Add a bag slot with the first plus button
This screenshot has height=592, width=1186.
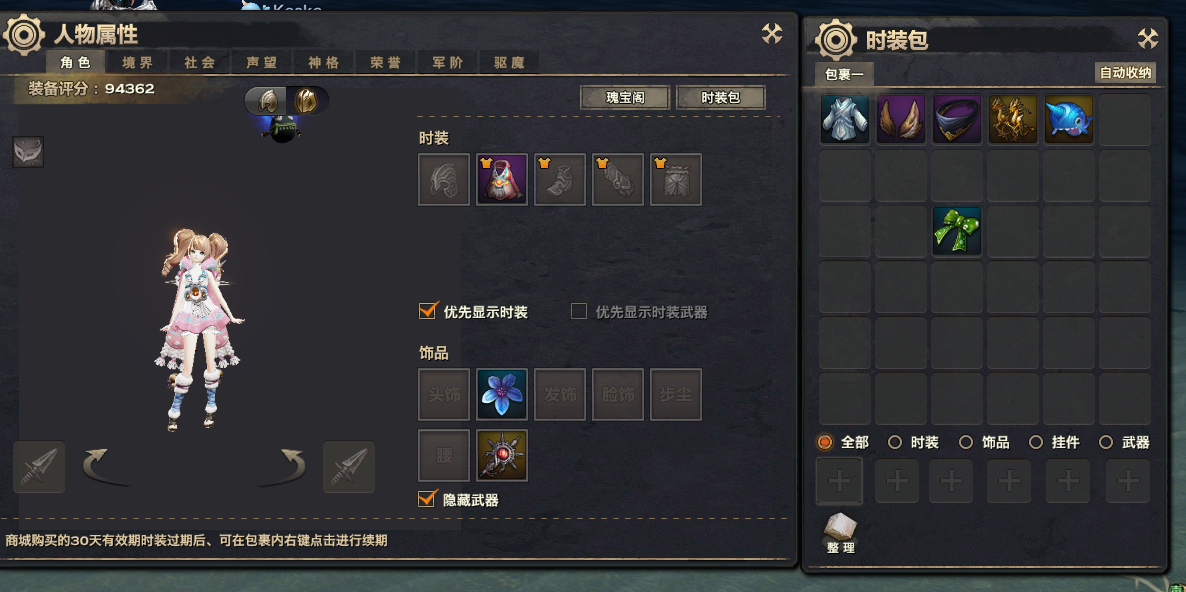(839, 481)
